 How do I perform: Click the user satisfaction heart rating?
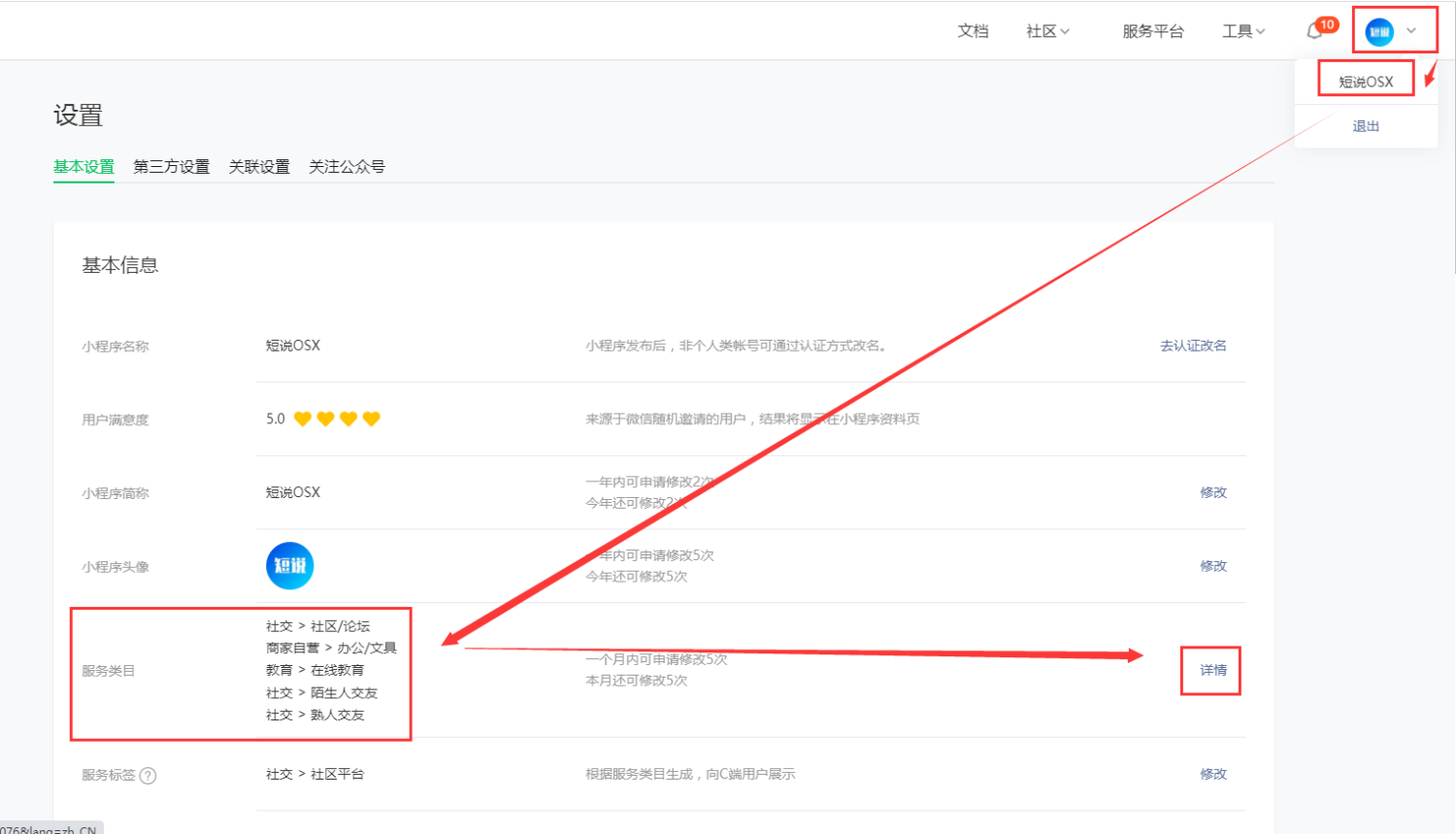[337, 418]
